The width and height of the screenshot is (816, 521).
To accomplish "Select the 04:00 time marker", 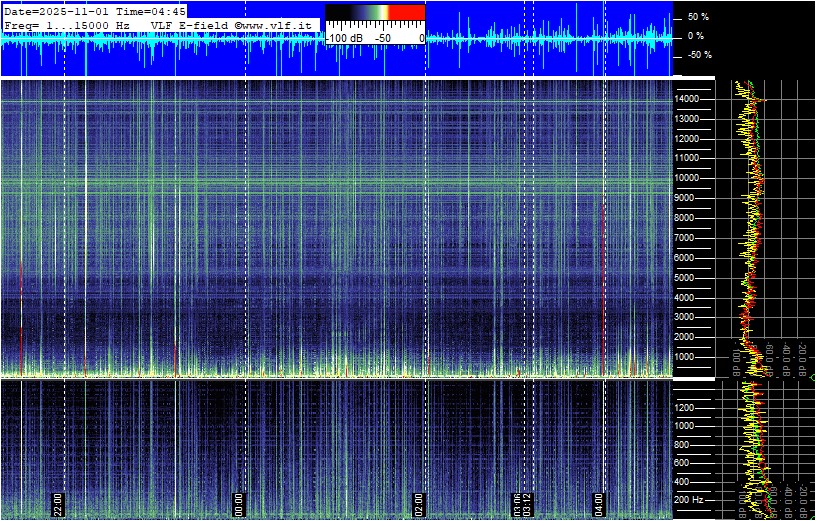I will (x=599, y=503).
